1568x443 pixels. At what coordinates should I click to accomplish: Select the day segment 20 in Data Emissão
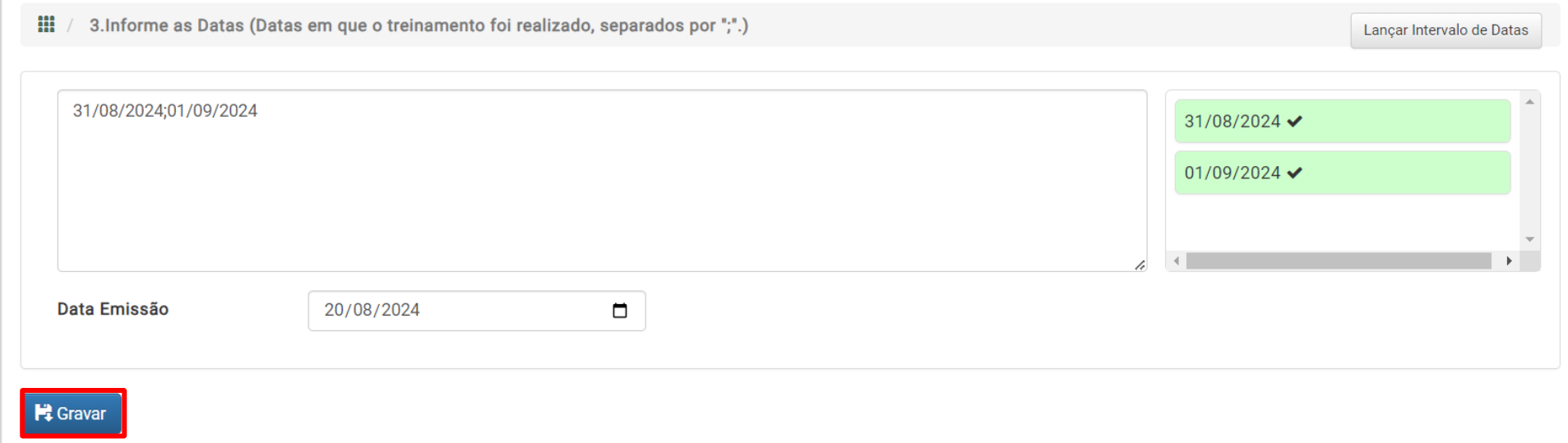coord(334,311)
